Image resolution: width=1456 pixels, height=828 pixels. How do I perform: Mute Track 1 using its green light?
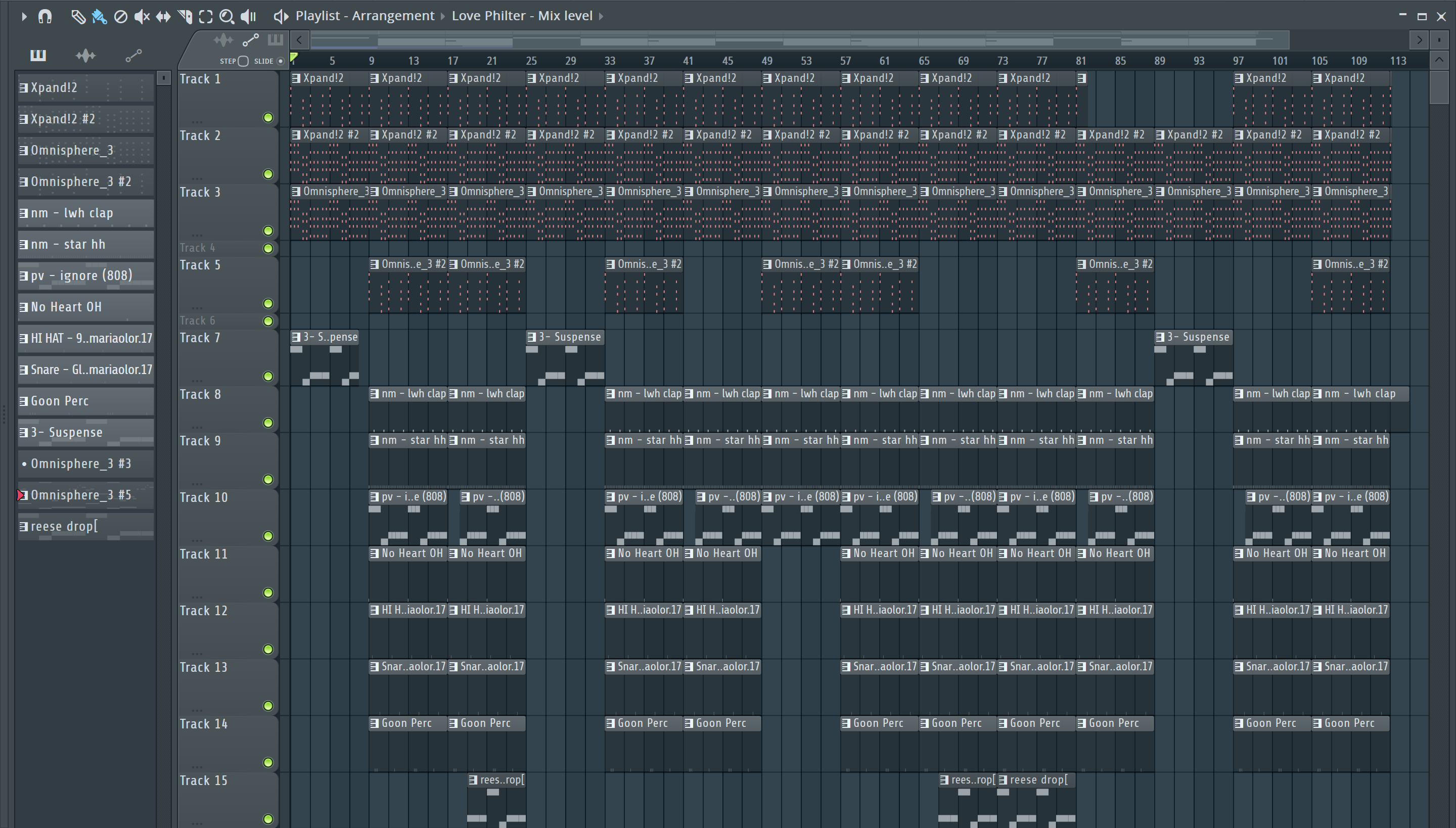(268, 118)
